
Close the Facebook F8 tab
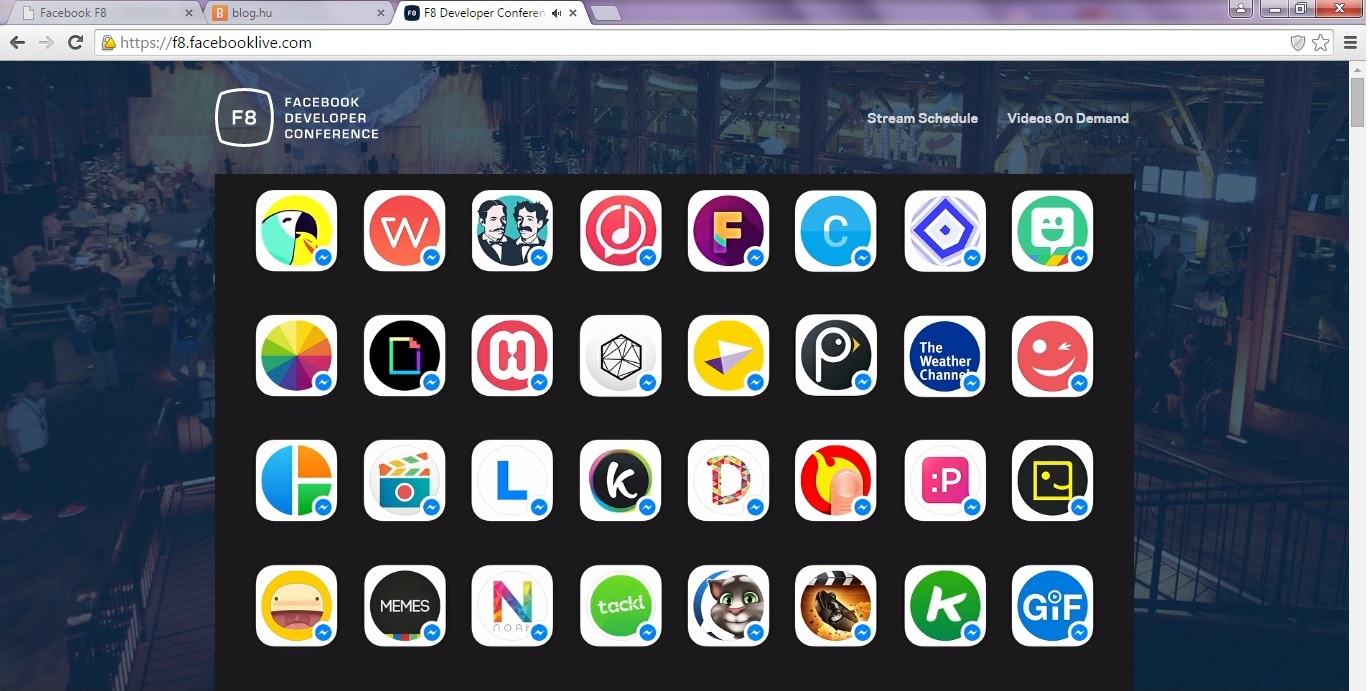click(x=189, y=13)
